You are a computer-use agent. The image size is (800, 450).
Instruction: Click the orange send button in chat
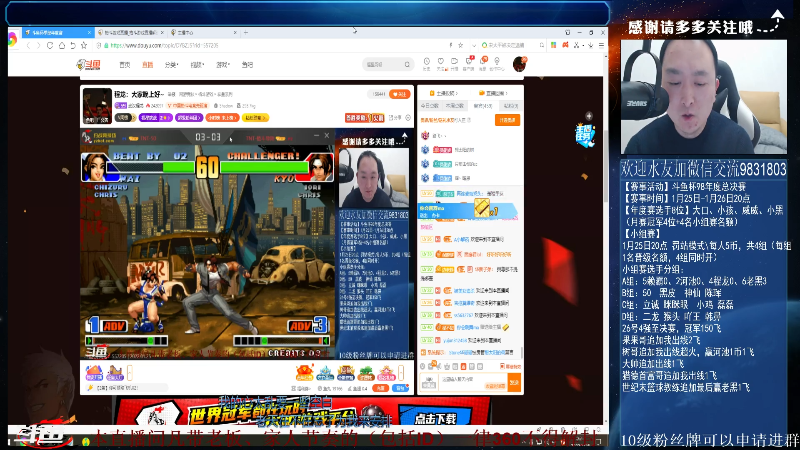pyautogui.click(x=514, y=383)
